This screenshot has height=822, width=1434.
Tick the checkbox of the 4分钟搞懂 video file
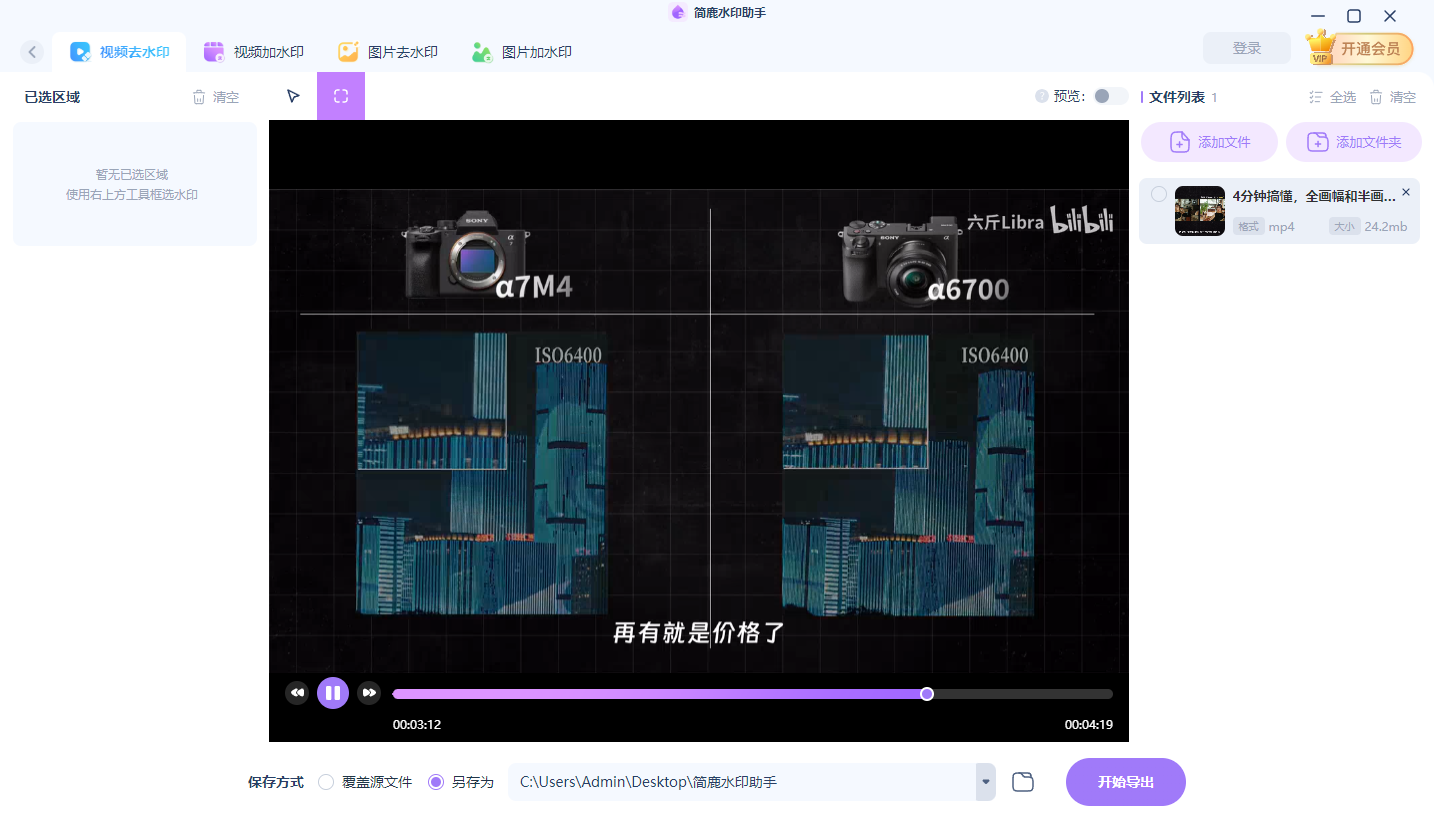[1158, 194]
